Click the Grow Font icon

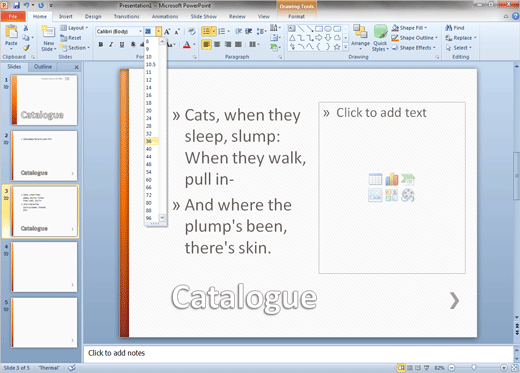(x=167, y=32)
